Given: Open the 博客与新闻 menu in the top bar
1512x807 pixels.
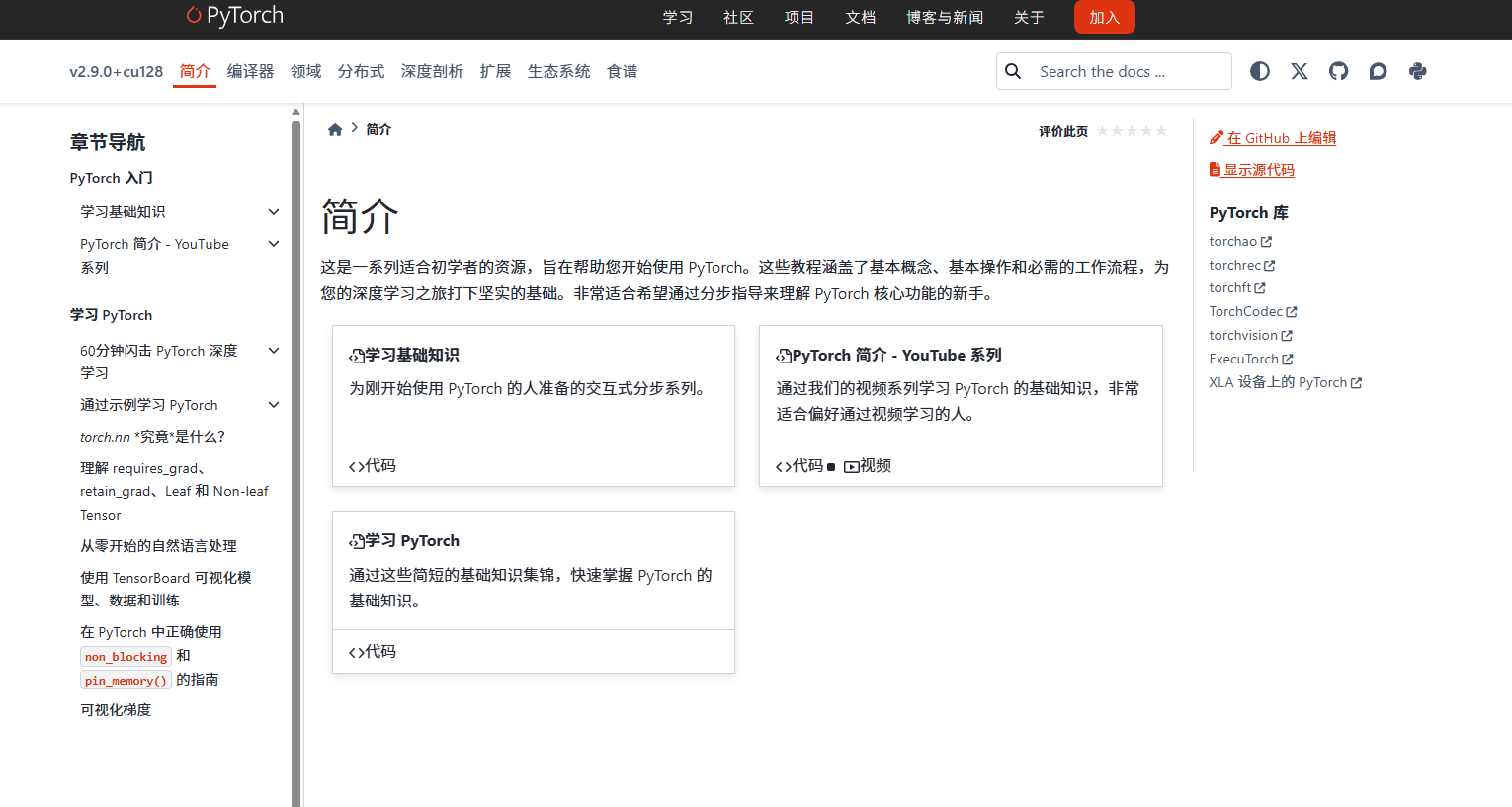Looking at the screenshot, I should [945, 17].
